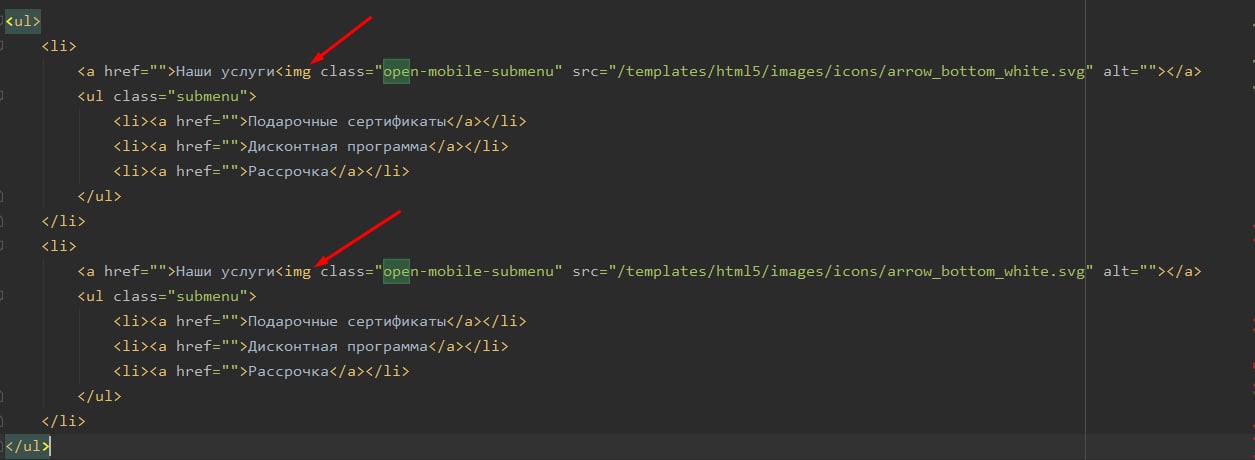Toggle fold marker beside second top-level <li> line
Image resolution: width=1255 pixels, height=460 pixels.
3,246
